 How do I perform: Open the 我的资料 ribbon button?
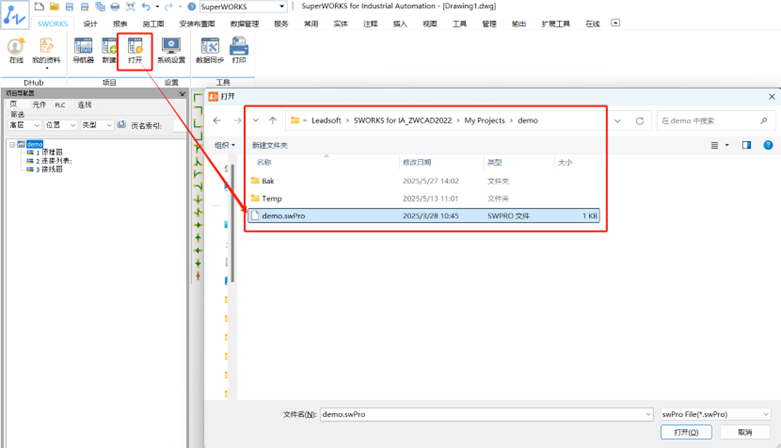(x=46, y=52)
